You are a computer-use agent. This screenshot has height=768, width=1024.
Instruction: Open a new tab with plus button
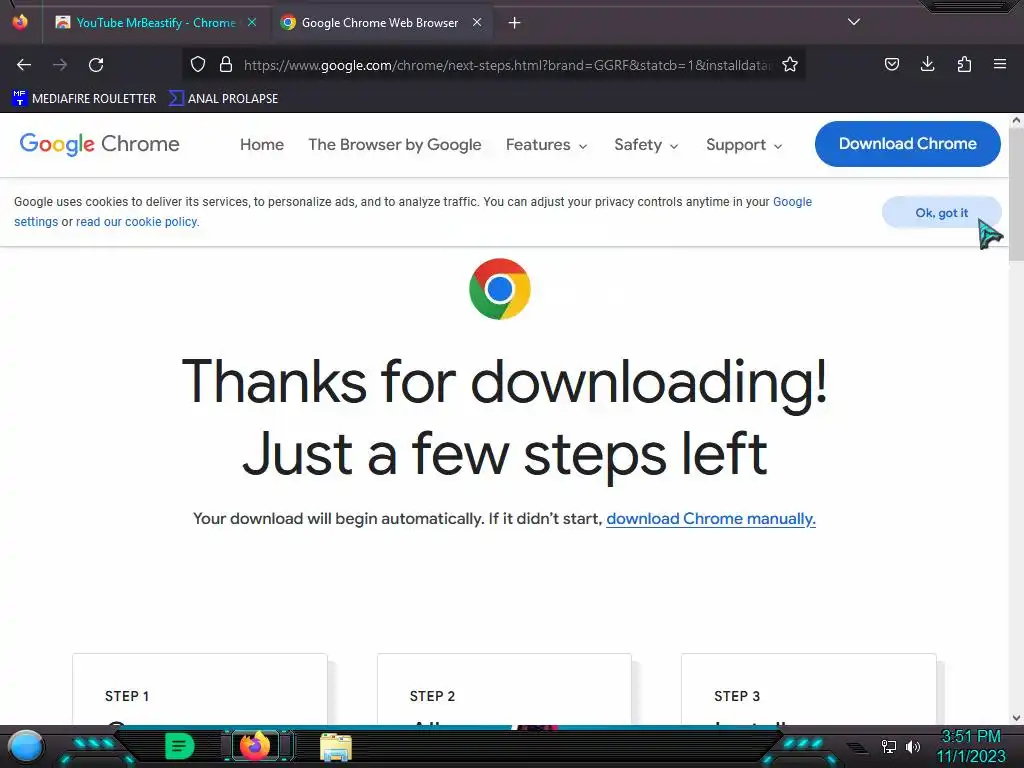point(515,23)
